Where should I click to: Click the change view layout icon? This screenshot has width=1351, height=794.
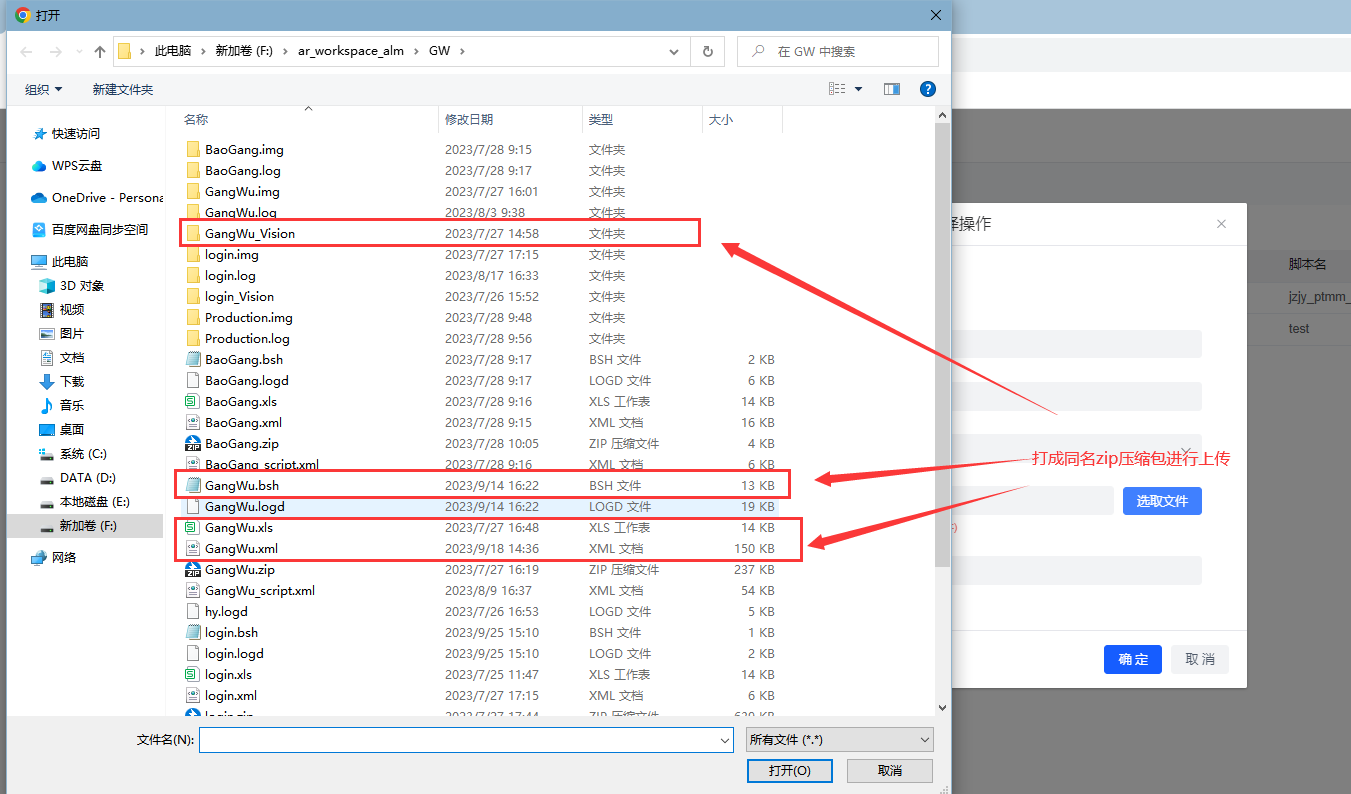coord(837,90)
